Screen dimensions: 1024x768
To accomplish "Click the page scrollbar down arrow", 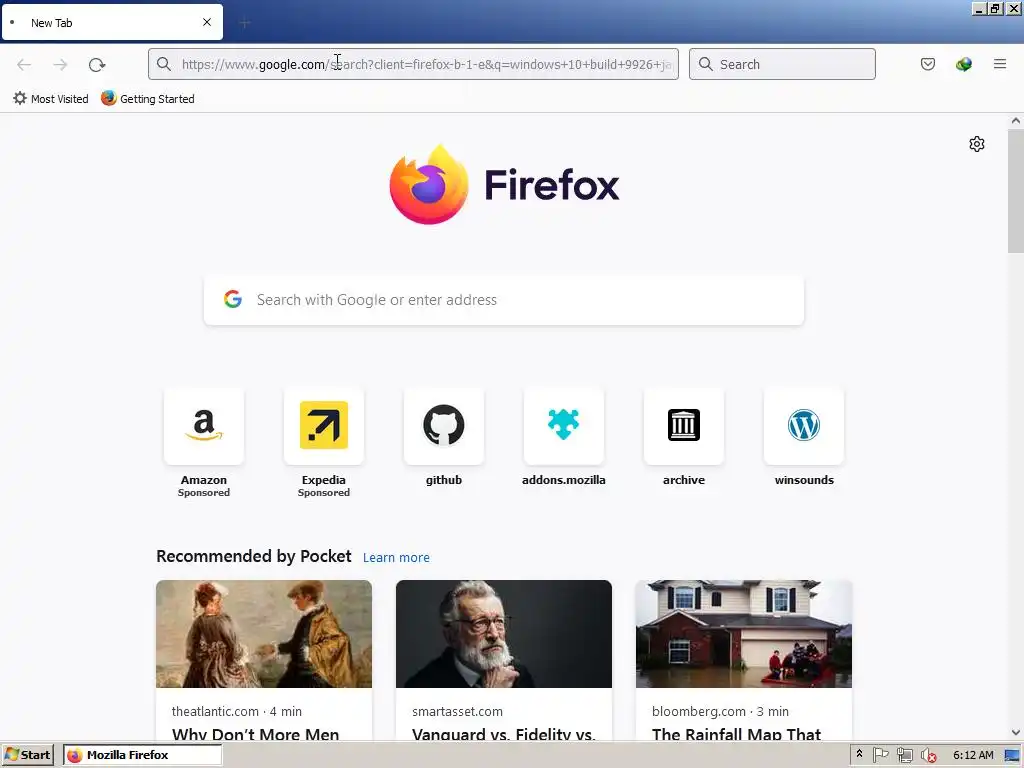I will coord(1016,733).
